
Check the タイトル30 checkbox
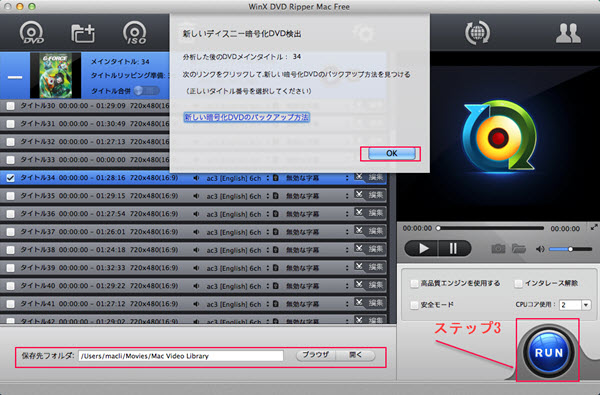11,106
